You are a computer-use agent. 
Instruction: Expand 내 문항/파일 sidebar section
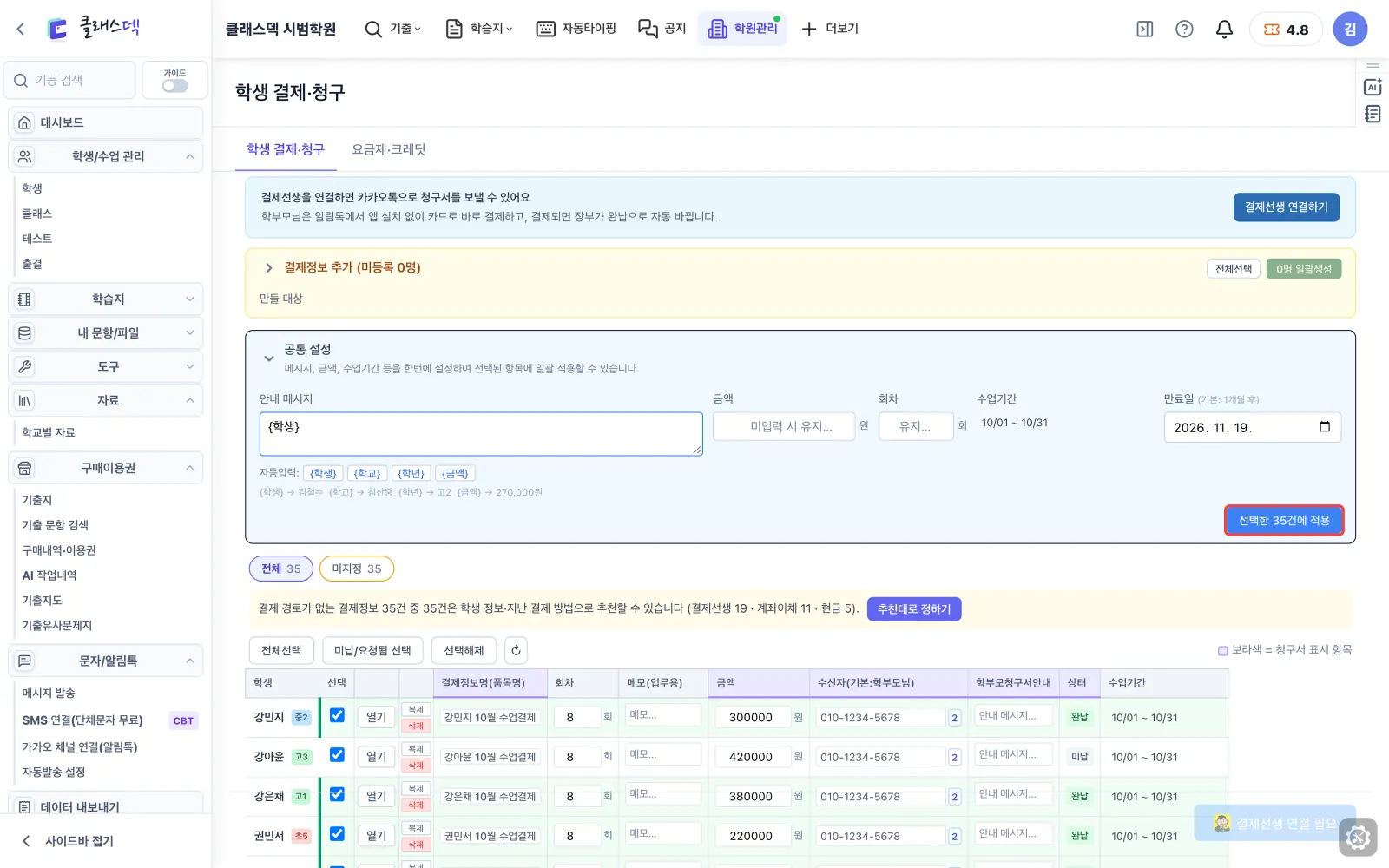[x=106, y=332]
